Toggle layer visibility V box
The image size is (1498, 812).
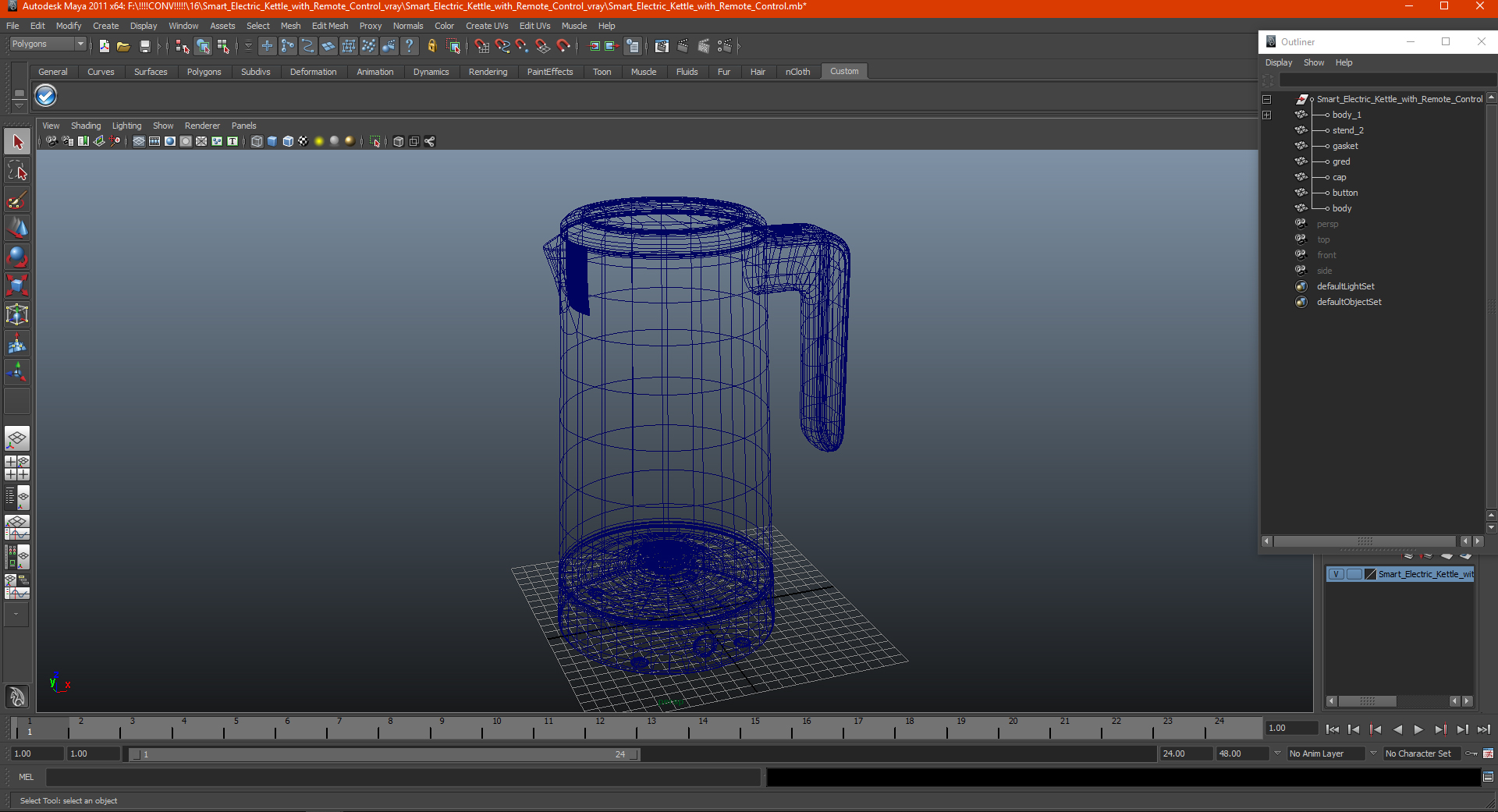1336,574
